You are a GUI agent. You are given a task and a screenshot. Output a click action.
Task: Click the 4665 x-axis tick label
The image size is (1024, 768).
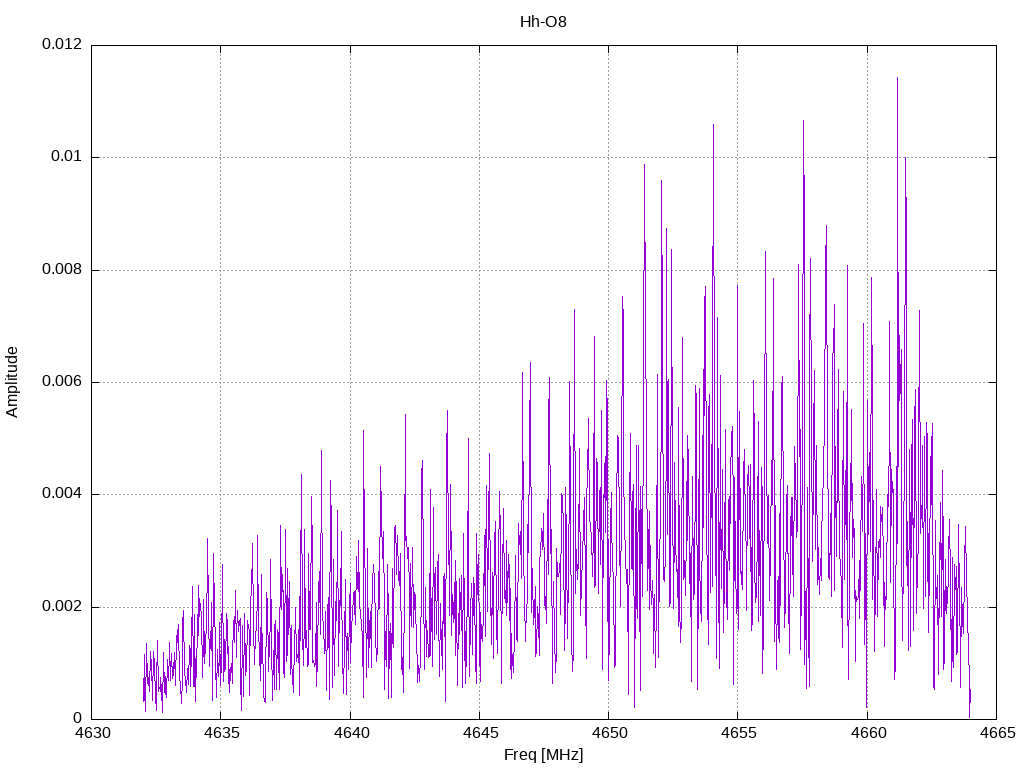point(997,733)
